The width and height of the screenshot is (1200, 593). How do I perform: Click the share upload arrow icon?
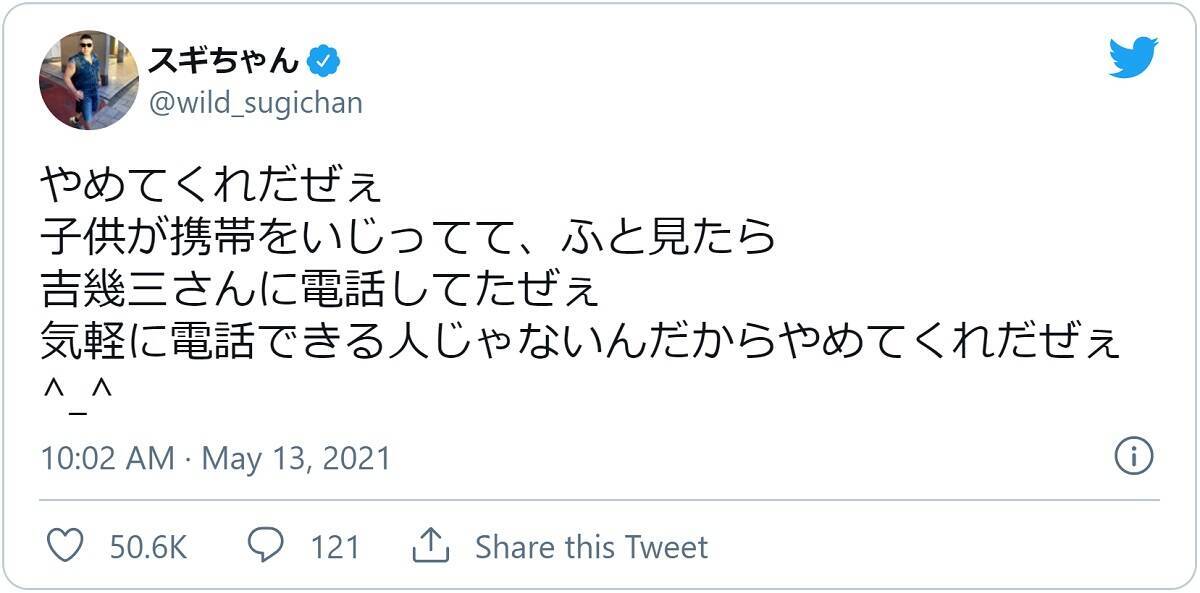pyautogui.click(x=430, y=546)
